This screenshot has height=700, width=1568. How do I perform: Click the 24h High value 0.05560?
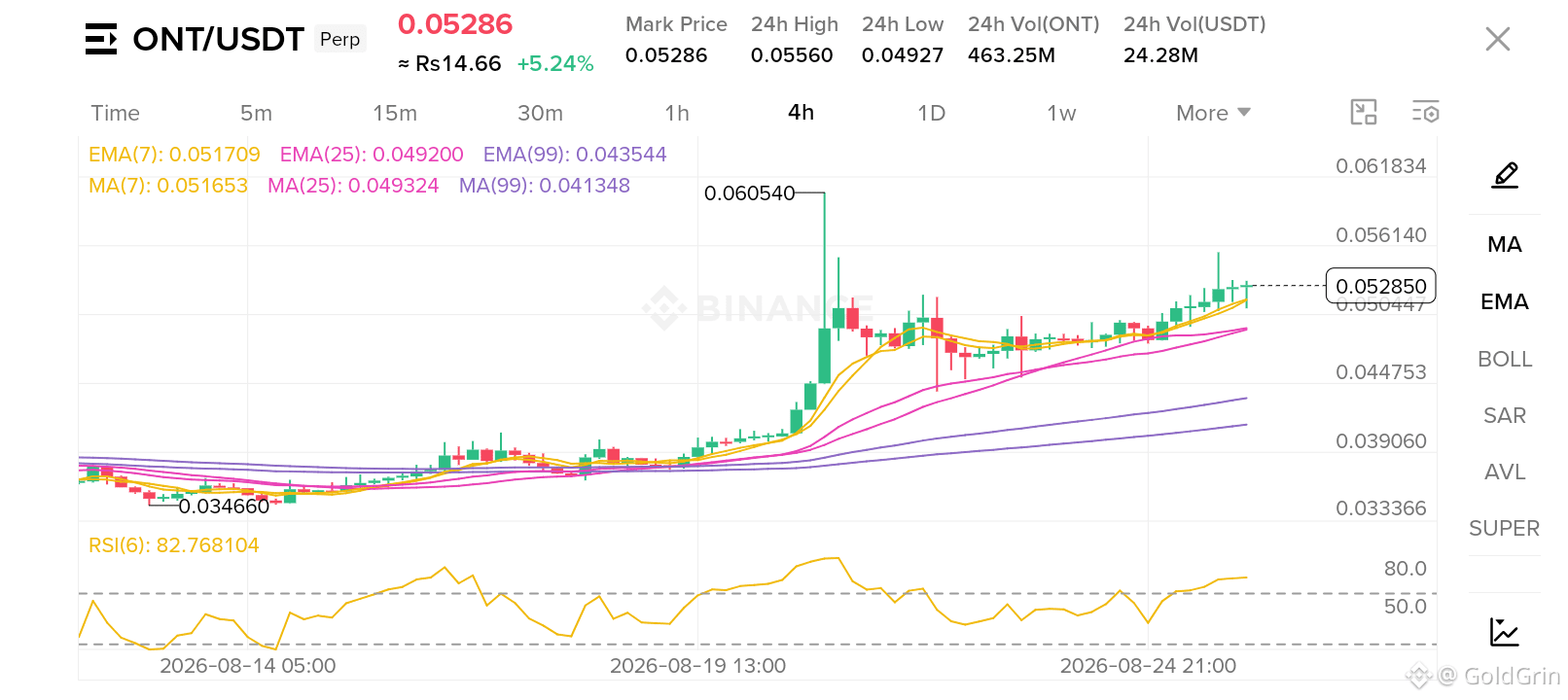[792, 55]
